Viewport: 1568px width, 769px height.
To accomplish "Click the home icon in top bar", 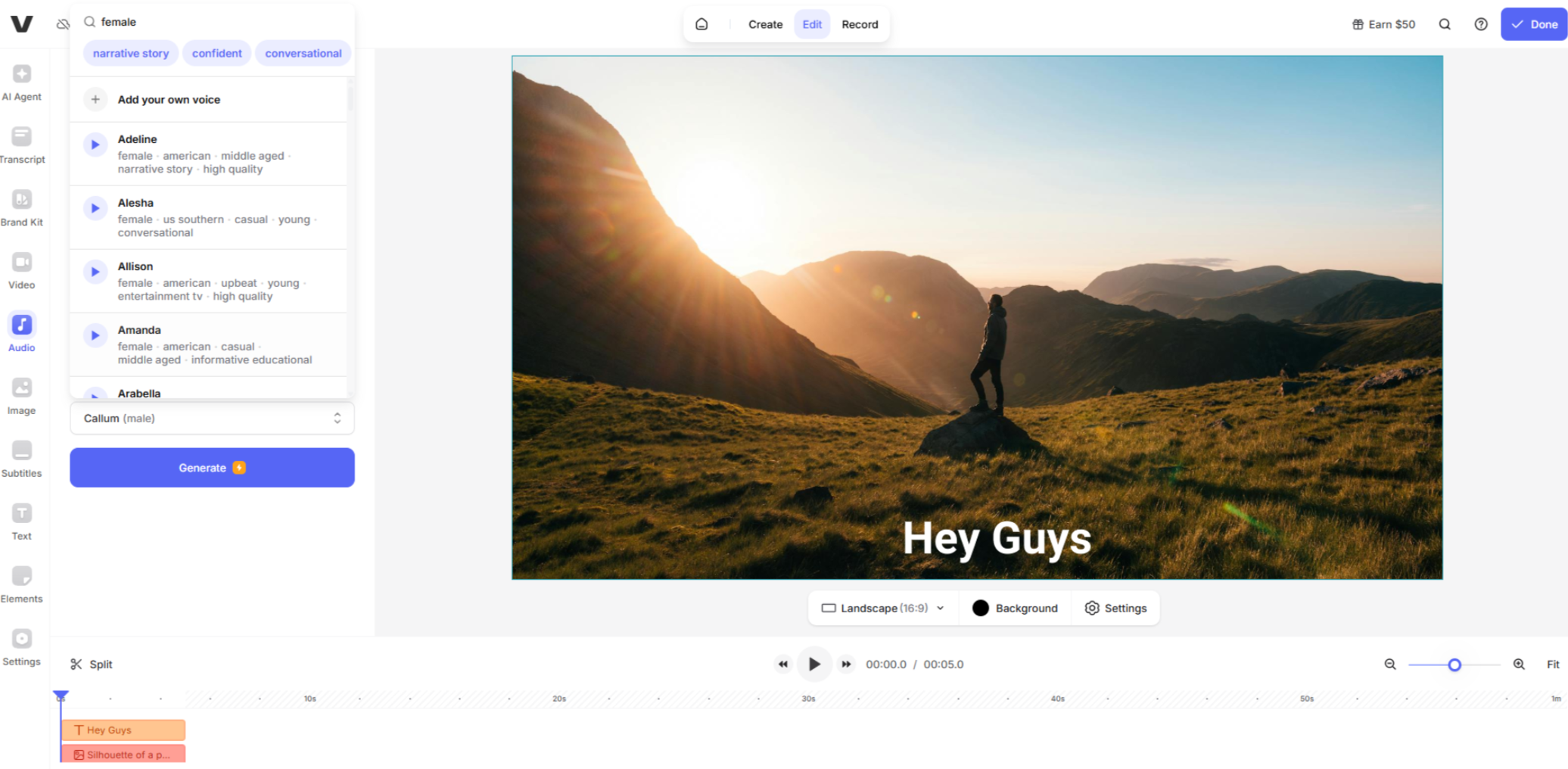I will (x=702, y=24).
